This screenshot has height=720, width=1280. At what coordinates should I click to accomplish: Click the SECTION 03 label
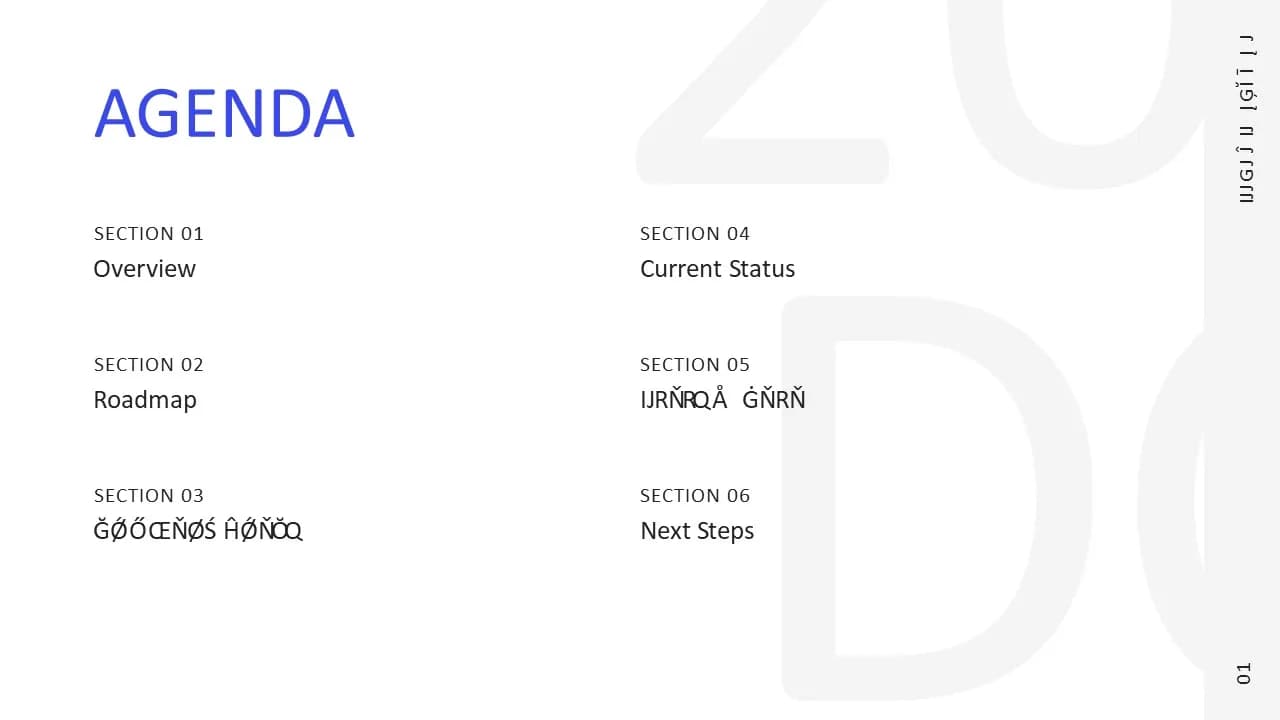(149, 496)
